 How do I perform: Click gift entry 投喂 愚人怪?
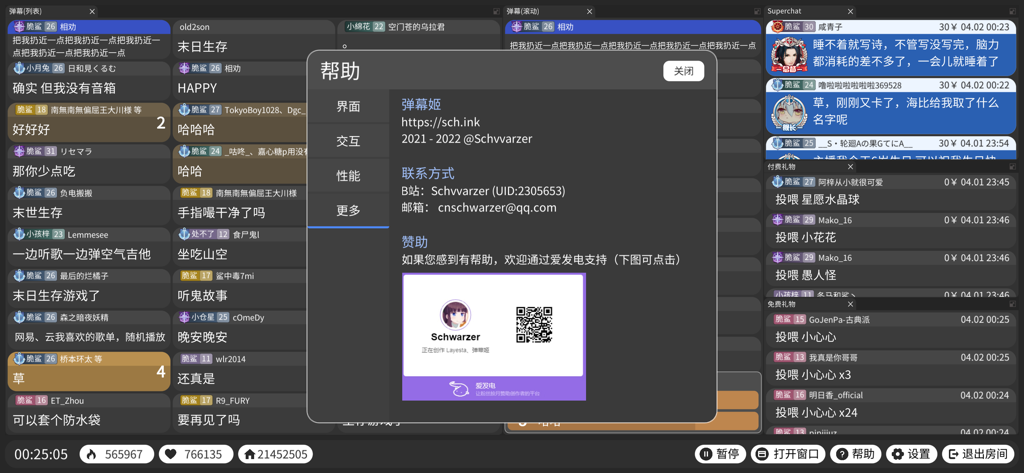[x=889, y=269]
